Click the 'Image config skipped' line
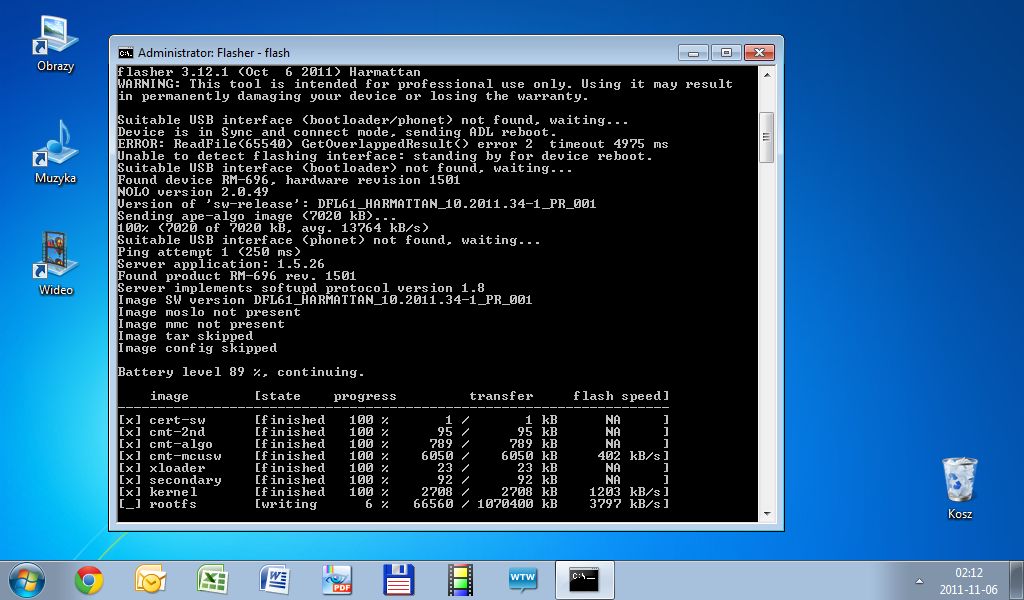Viewport: 1024px width, 600px height. tap(197, 348)
